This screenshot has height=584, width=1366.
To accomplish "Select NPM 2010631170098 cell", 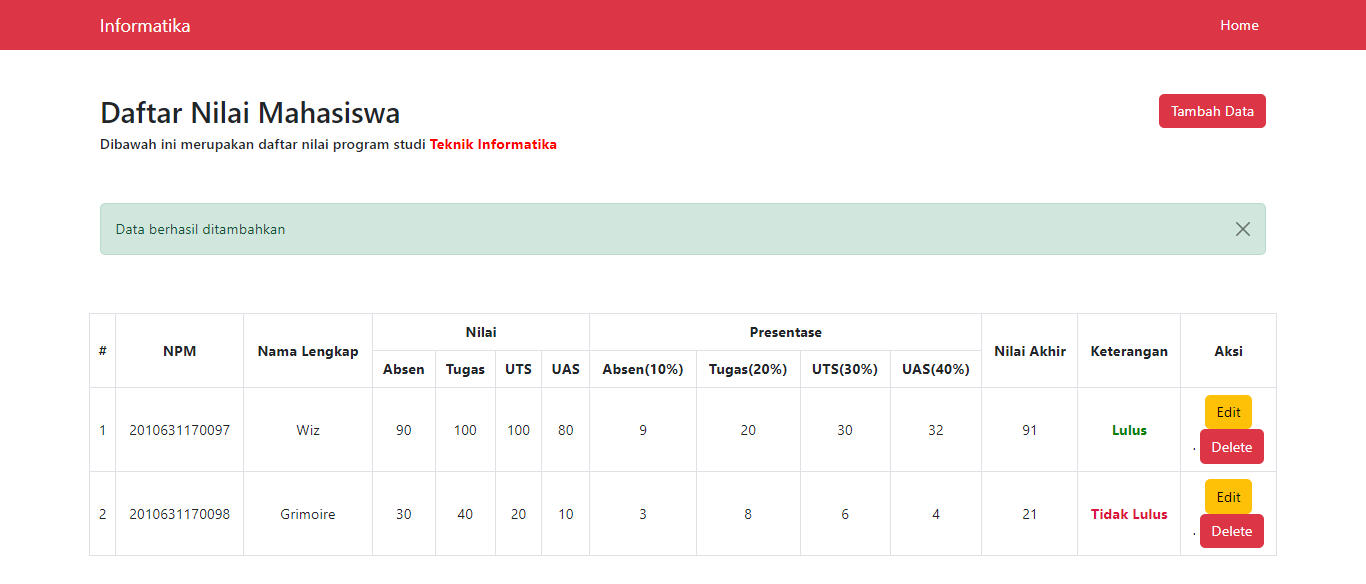I will pos(179,514).
